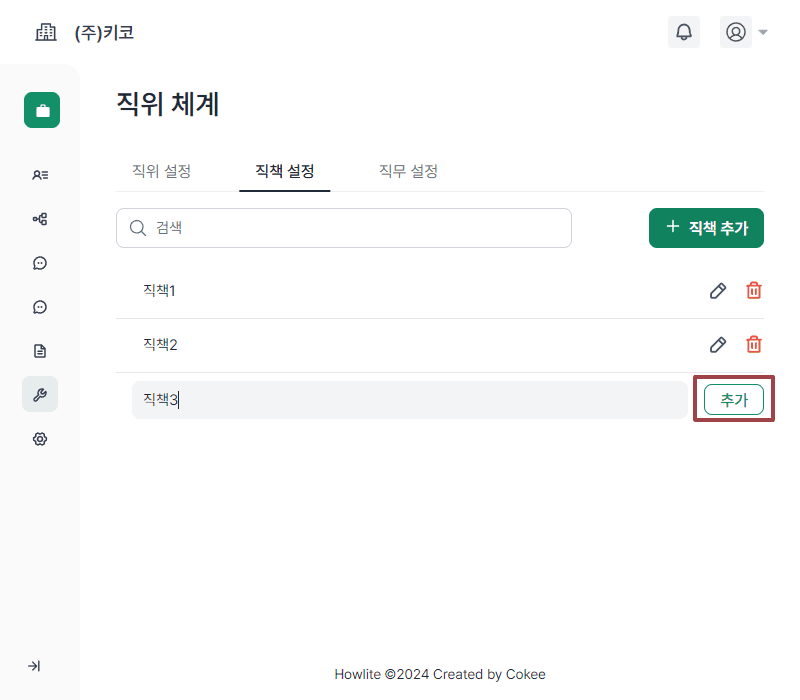Expand the account dropdown chevron
Viewport: 800px width, 700px height.
coord(762,31)
